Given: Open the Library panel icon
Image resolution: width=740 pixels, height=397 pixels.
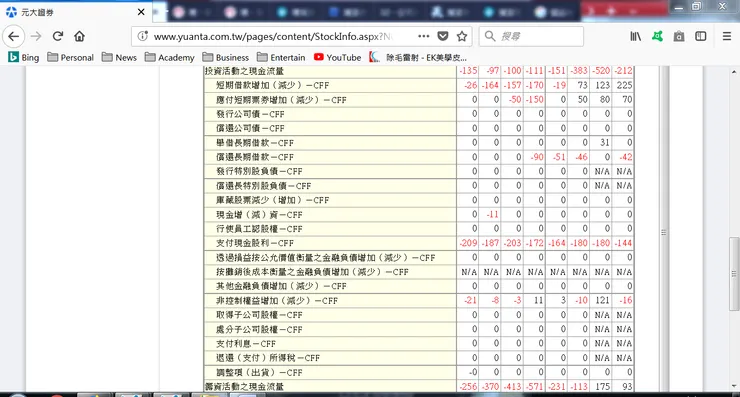Looking at the screenshot, I should tap(636, 36).
